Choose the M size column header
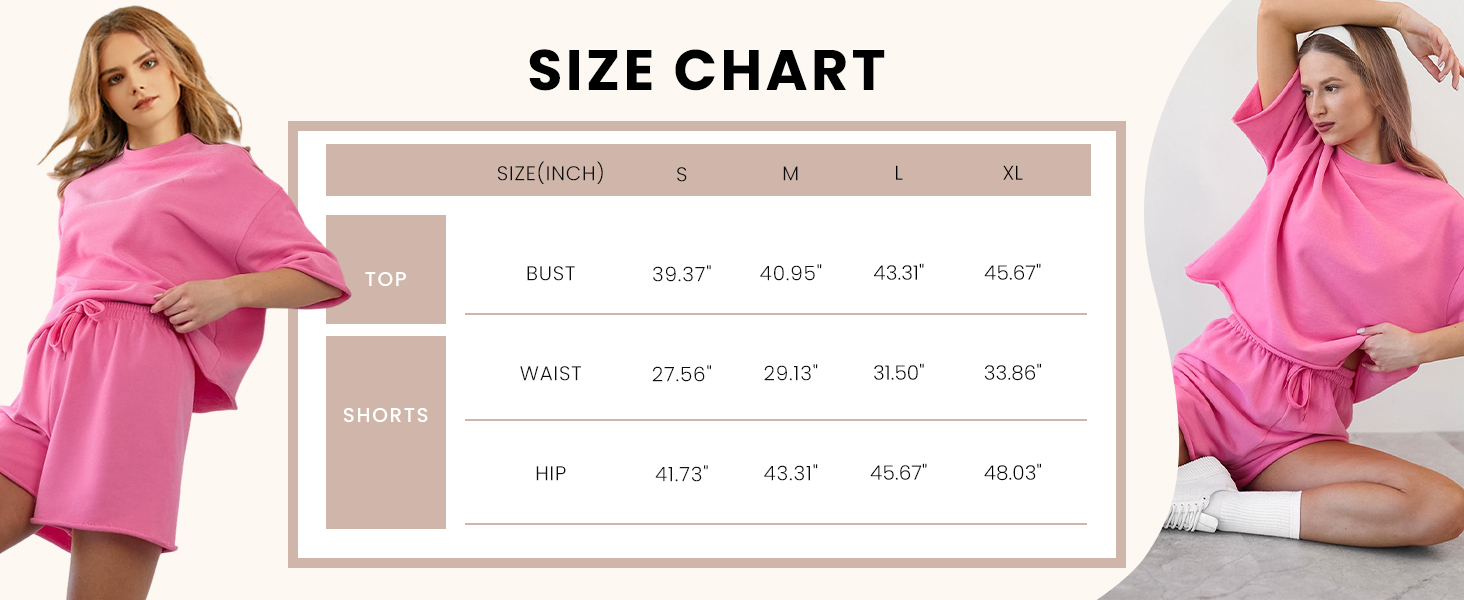 click(790, 174)
